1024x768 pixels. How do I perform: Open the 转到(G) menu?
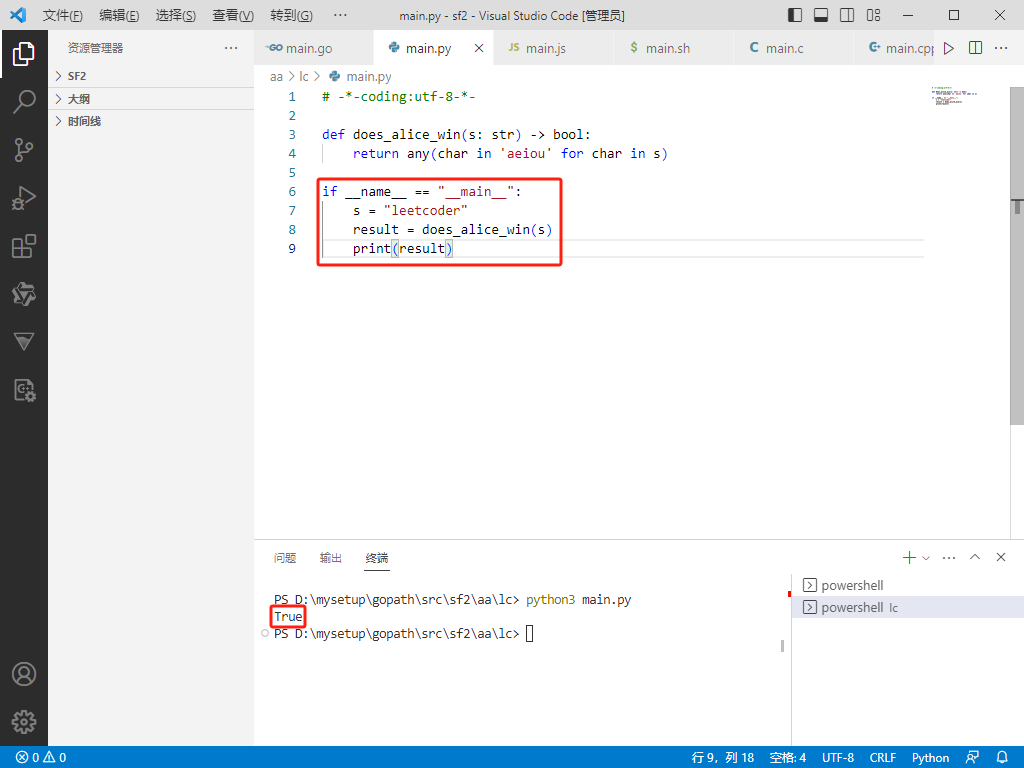[291, 15]
